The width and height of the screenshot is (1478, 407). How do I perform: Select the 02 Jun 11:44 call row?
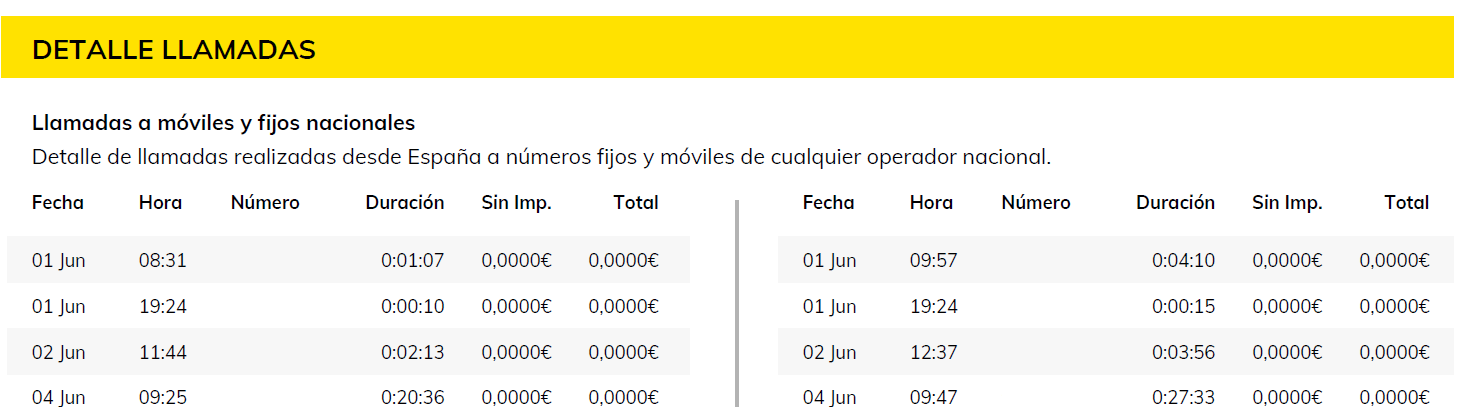point(348,352)
